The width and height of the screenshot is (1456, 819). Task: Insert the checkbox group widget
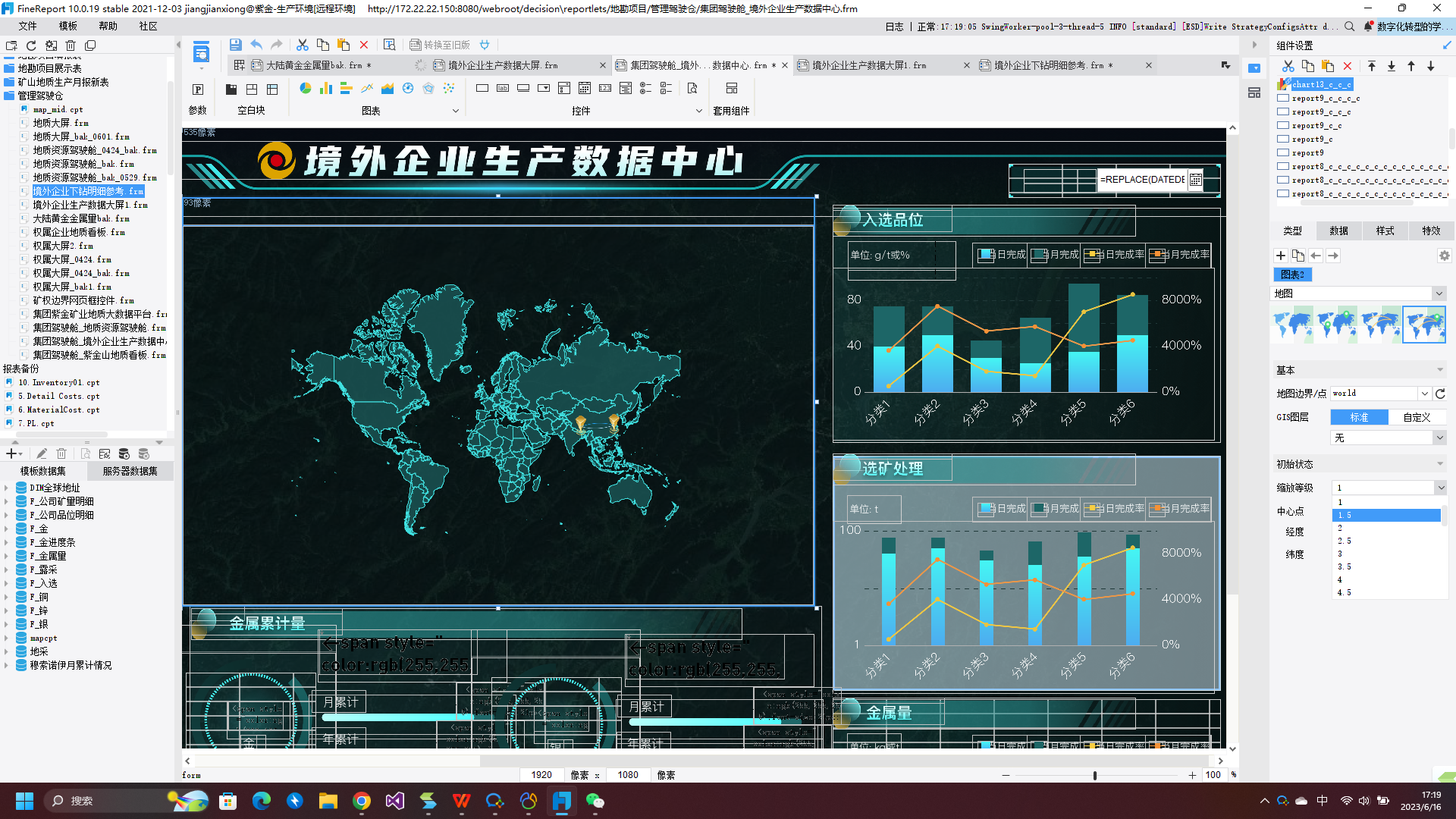[x=667, y=89]
